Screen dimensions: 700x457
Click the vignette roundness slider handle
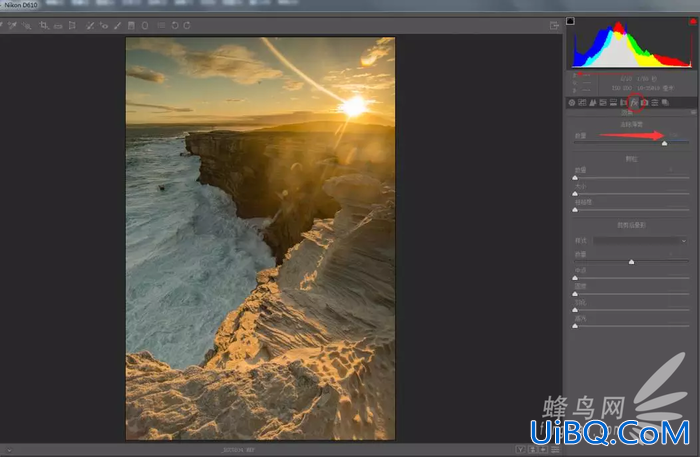click(x=575, y=294)
